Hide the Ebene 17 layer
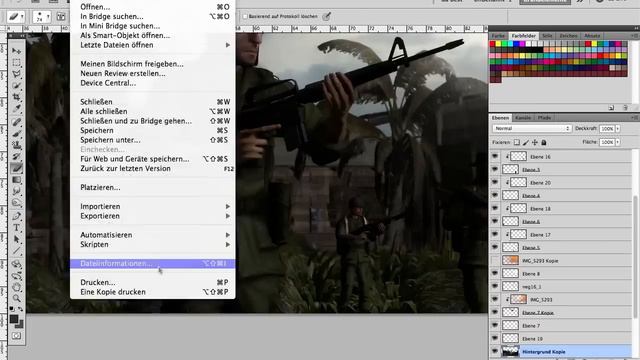This screenshot has width=640, height=360. click(495, 234)
